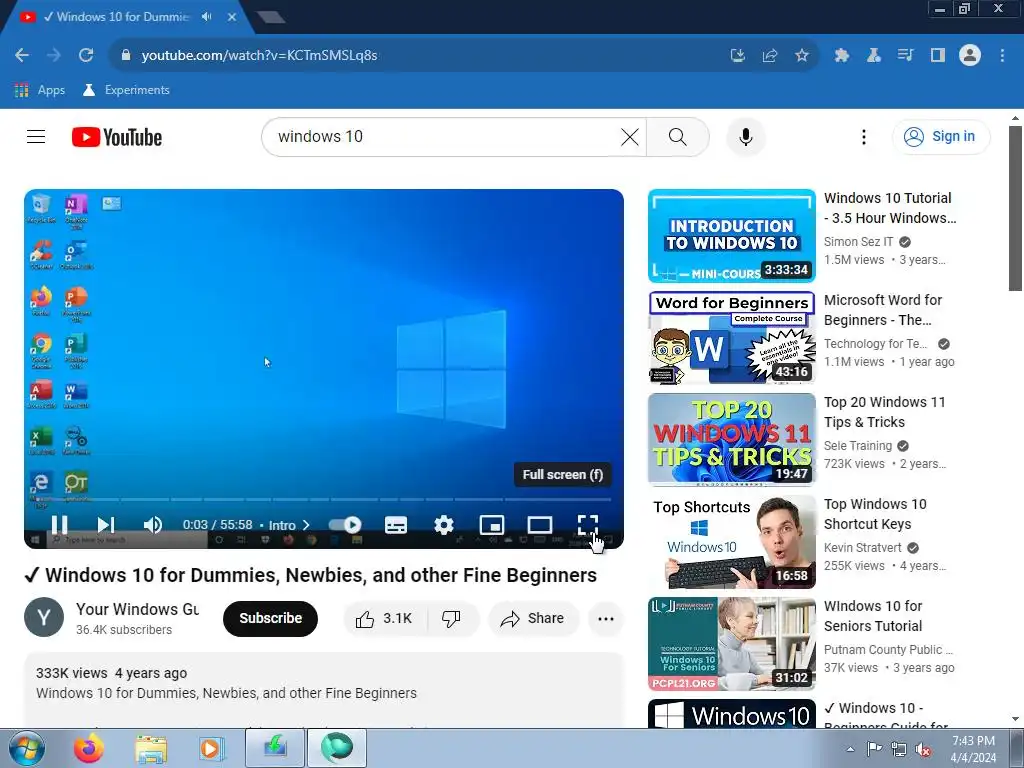Click the Sign in button
The width and height of the screenshot is (1024, 768).
pos(941,136)
